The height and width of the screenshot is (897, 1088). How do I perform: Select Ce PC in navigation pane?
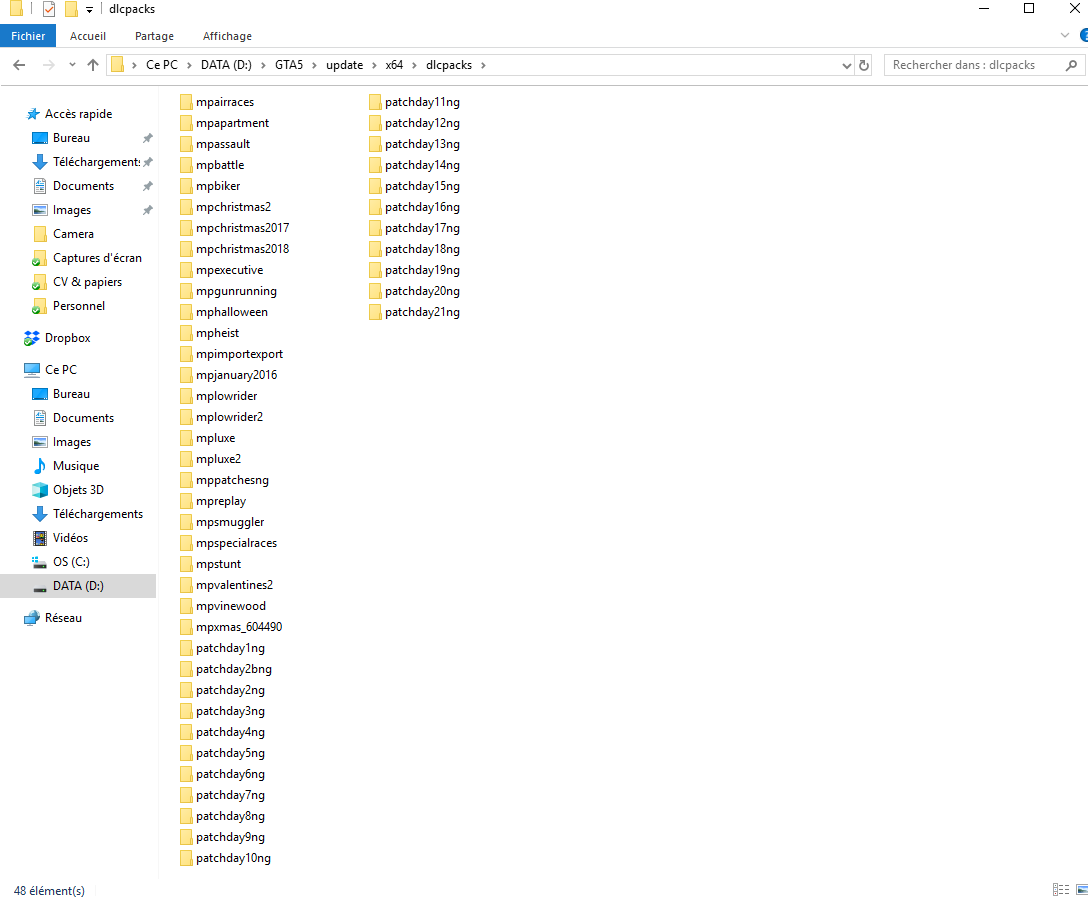point(60,370)
